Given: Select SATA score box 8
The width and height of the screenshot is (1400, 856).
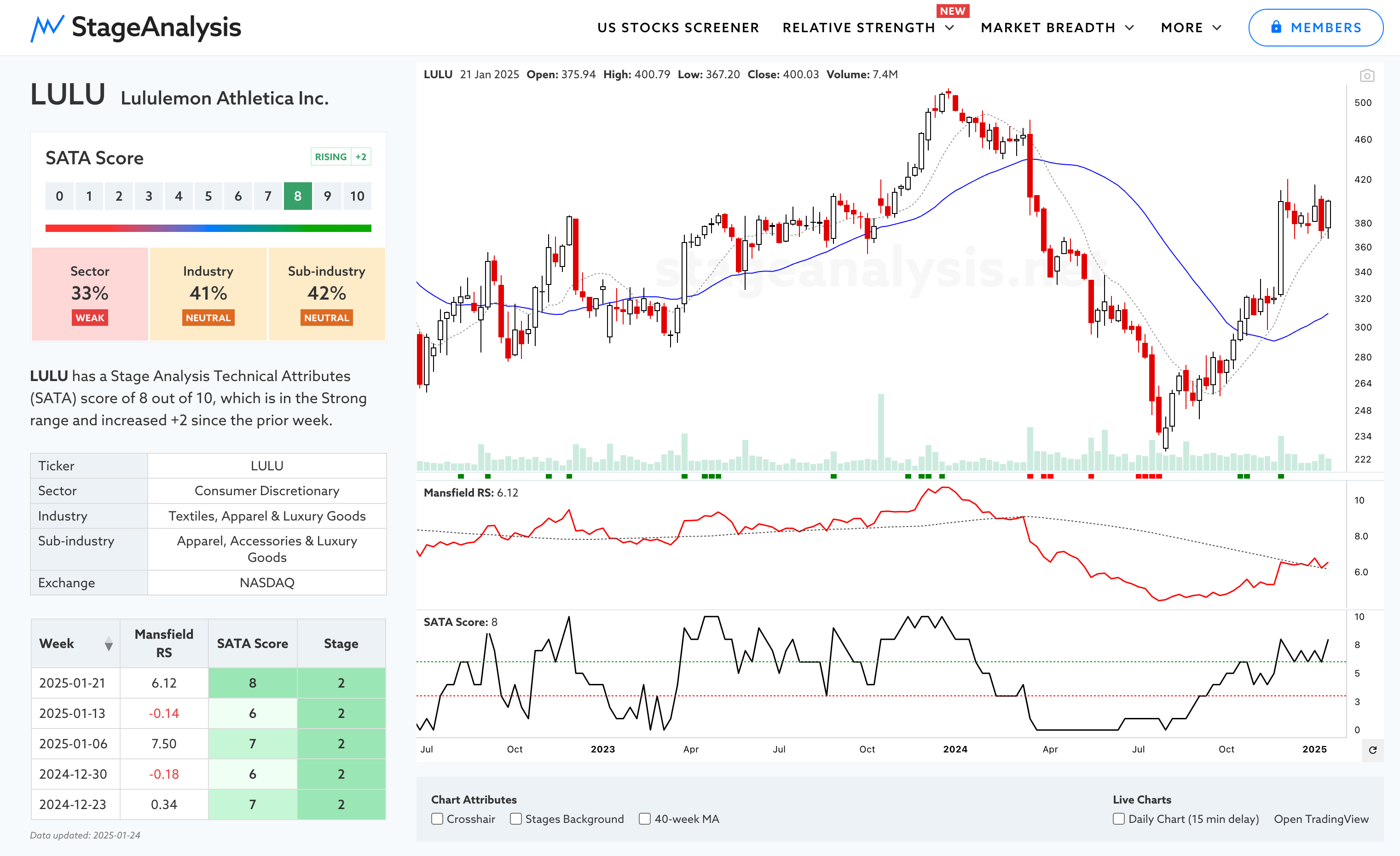Looking at the screenshot, I should (298, 196).
